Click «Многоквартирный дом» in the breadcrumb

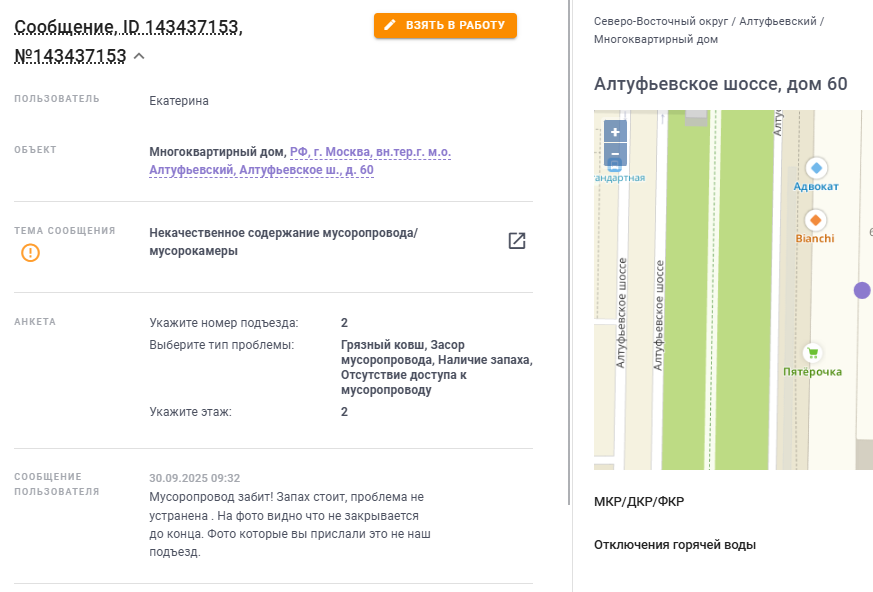point(655,39)
